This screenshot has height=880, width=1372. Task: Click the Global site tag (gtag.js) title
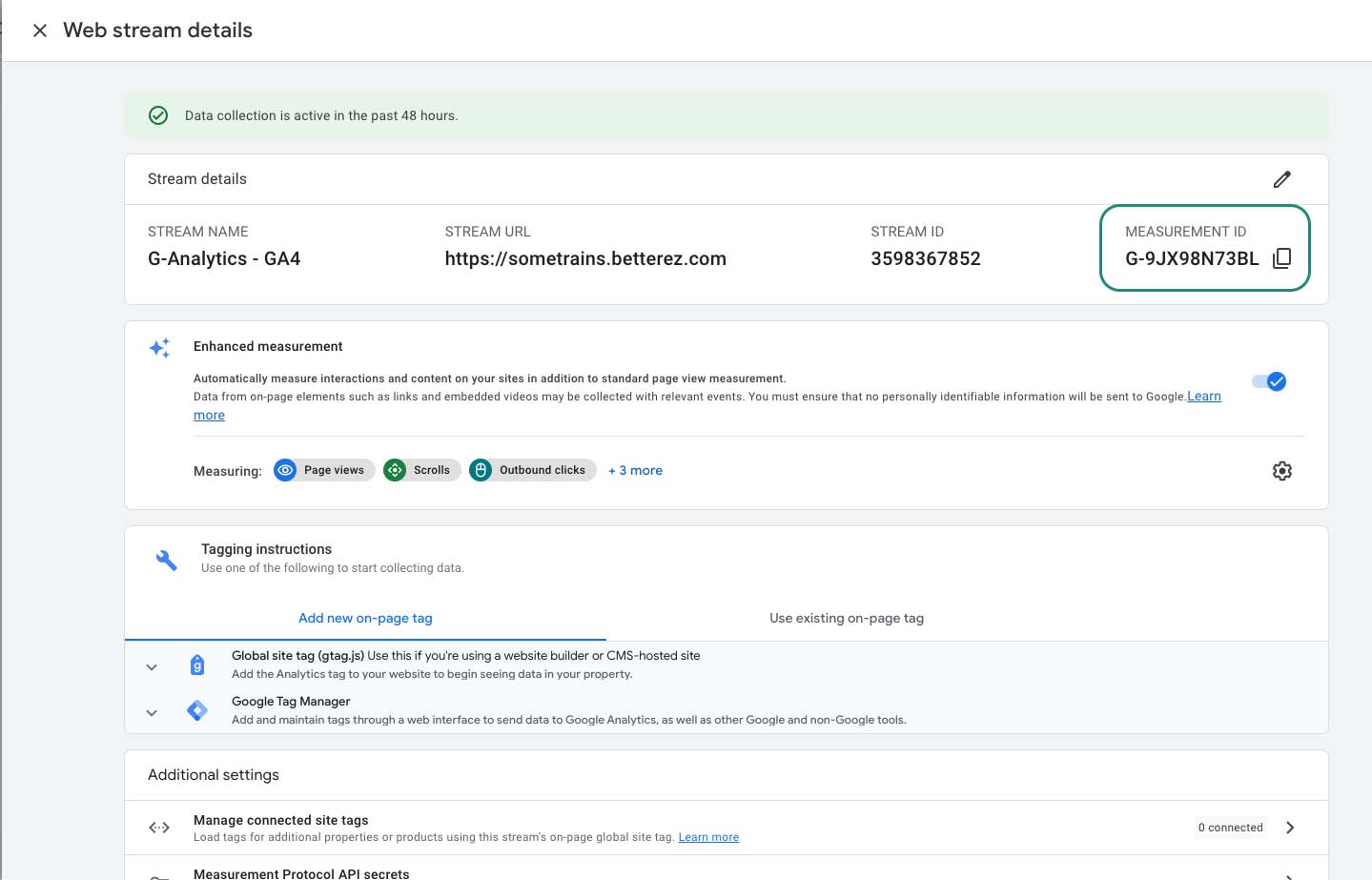point(297,655)
